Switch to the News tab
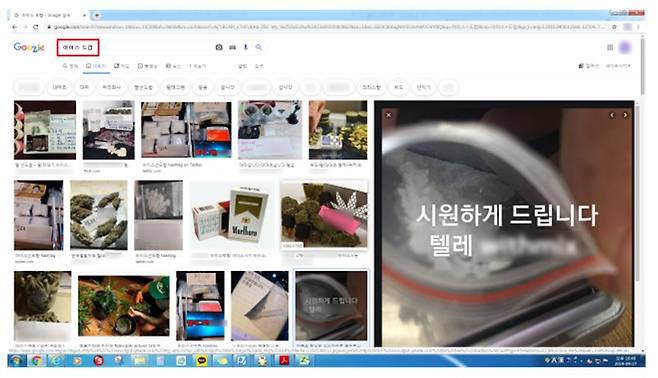Viewport: 658px width, 378px height. 173,66
